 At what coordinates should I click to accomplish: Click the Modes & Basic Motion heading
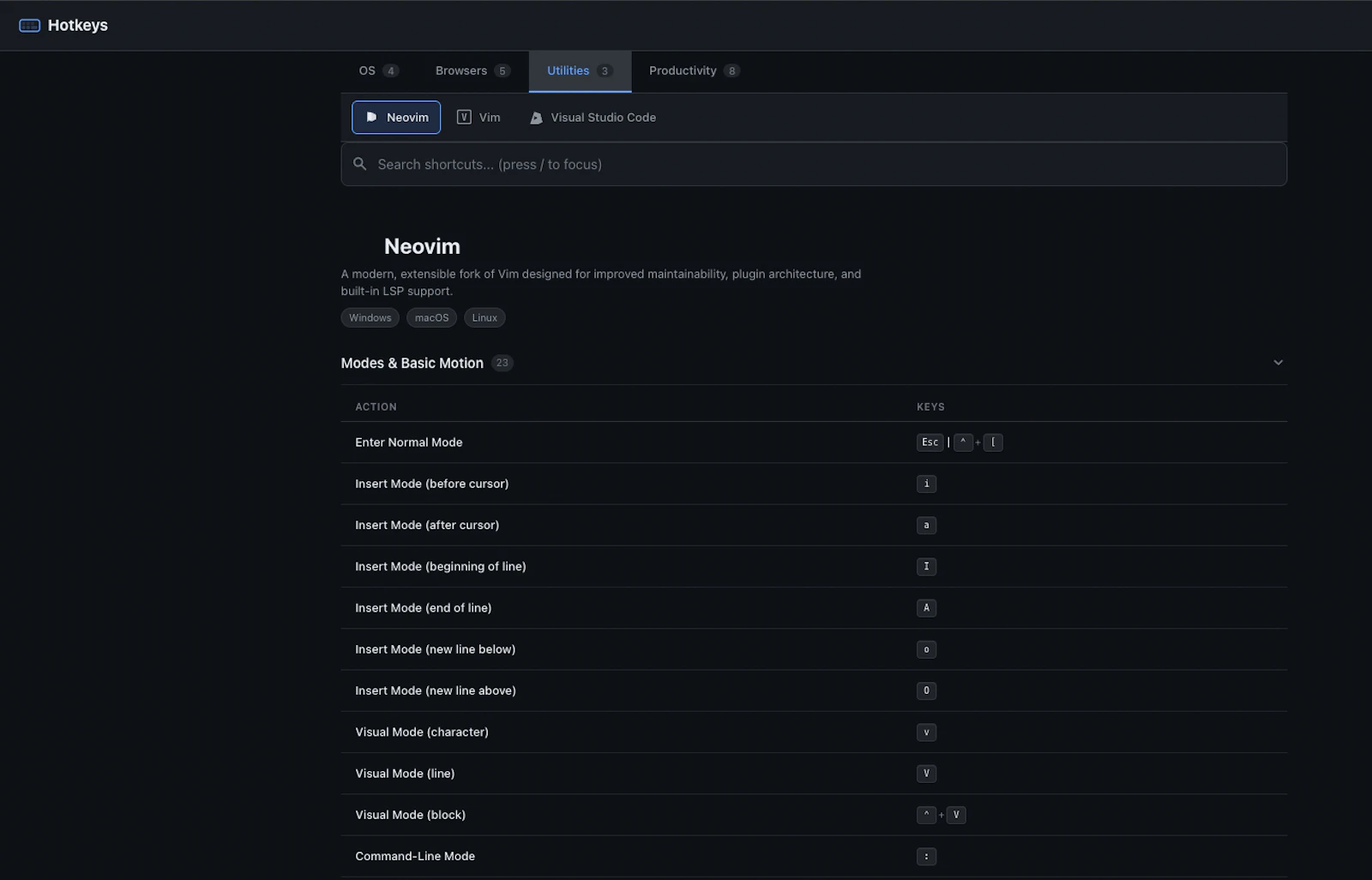pyautogui.click(x=412, y=364)
